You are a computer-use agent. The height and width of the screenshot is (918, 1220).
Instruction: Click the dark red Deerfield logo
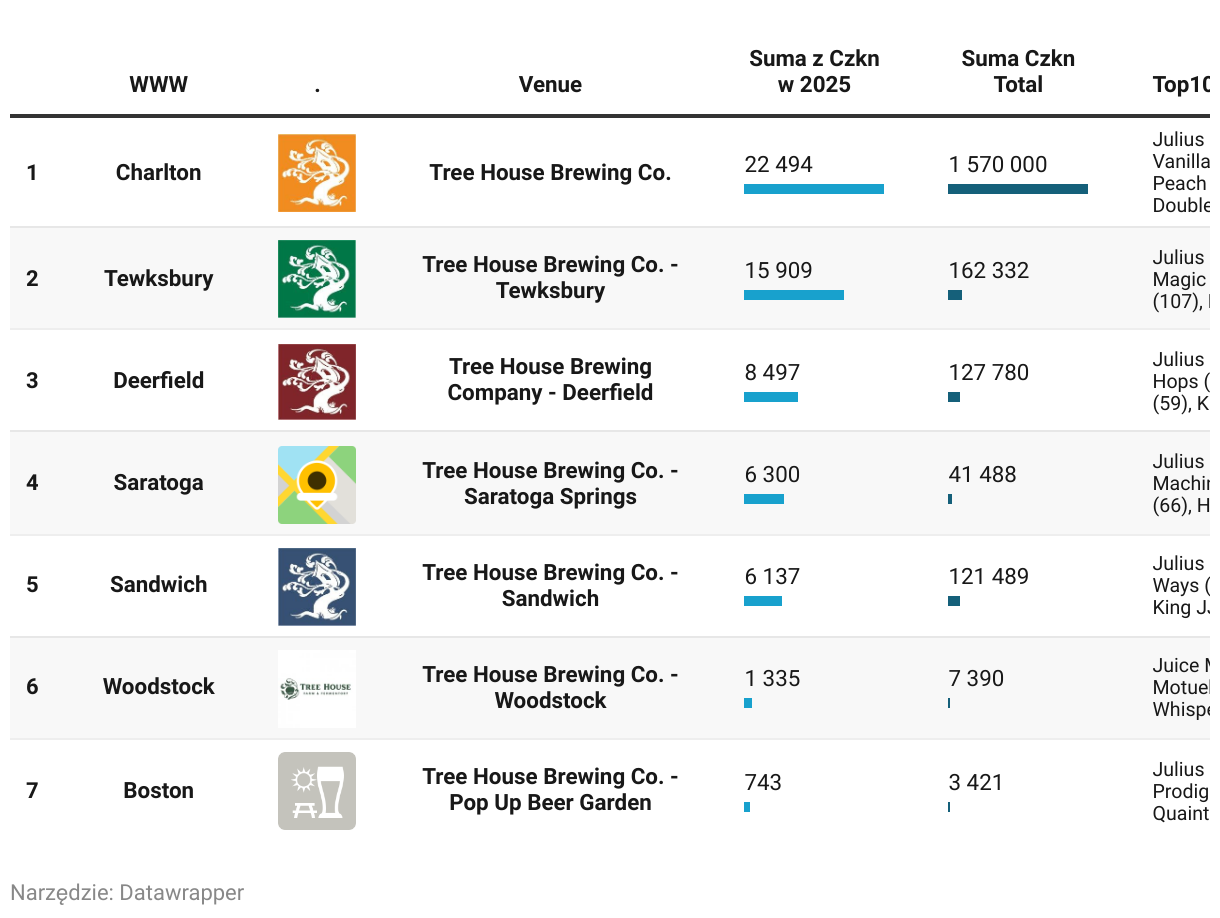pyautogui.click(x=316, y=381)
